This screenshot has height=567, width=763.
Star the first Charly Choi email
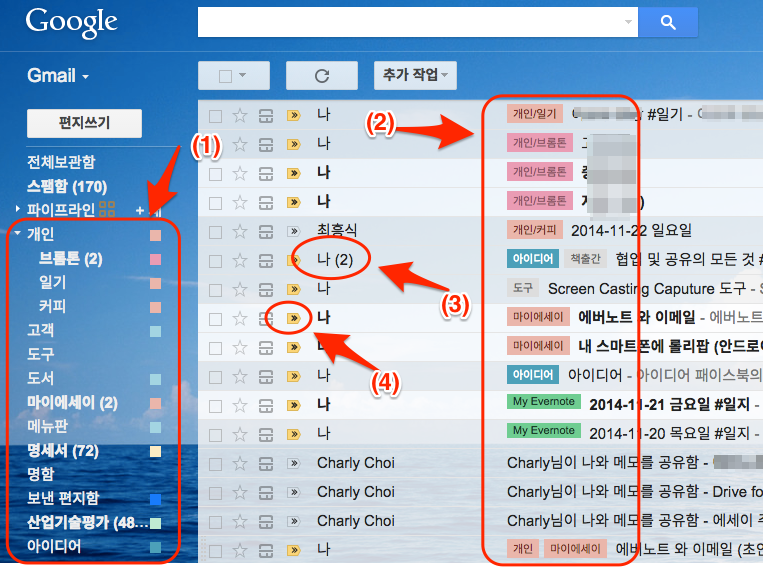(x=240, y=463)
